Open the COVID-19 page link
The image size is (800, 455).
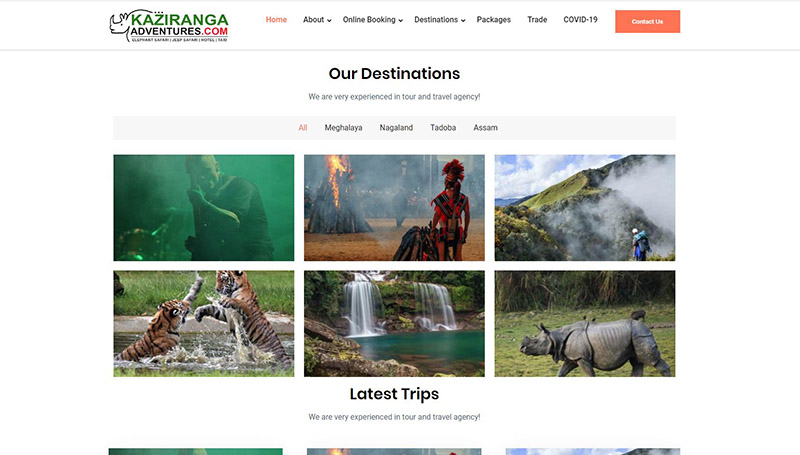(x=580, y=20)
